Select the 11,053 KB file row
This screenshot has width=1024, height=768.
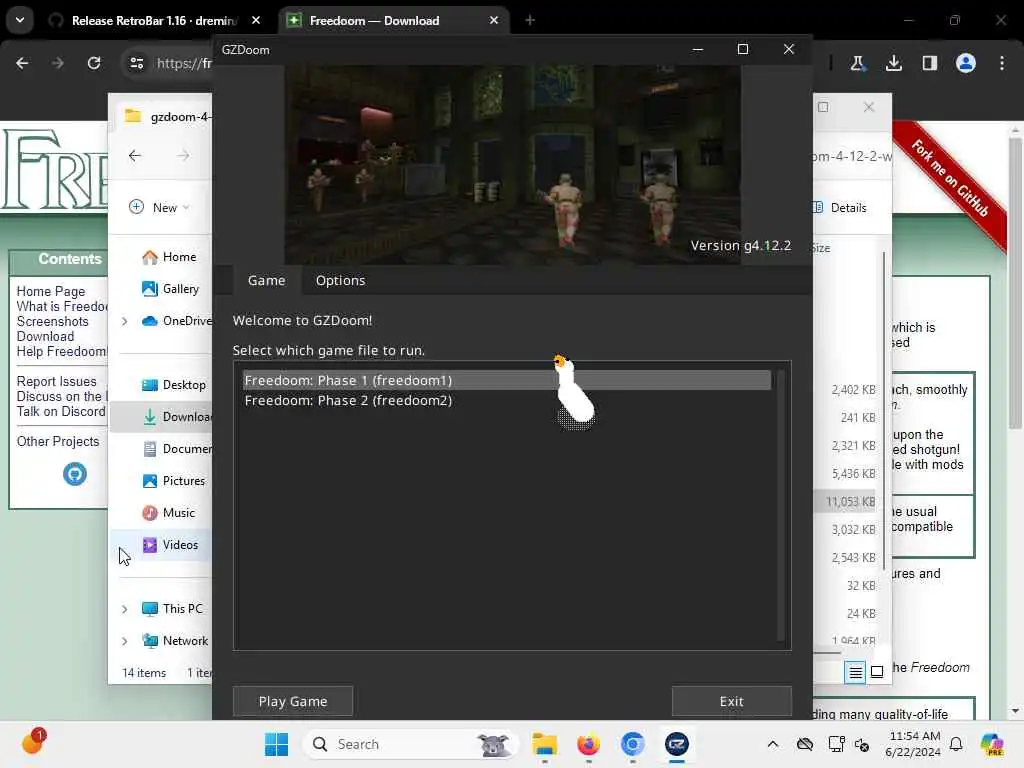coord(846,502)
